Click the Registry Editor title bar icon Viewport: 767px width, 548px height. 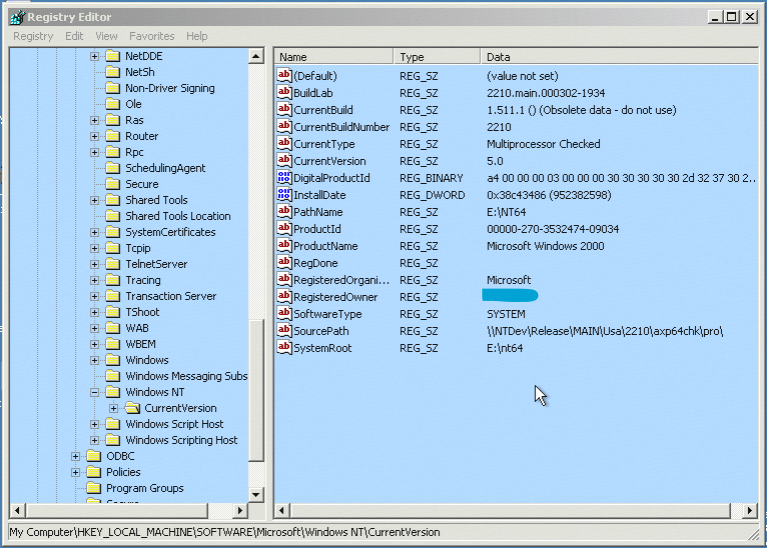pos(16,16)
